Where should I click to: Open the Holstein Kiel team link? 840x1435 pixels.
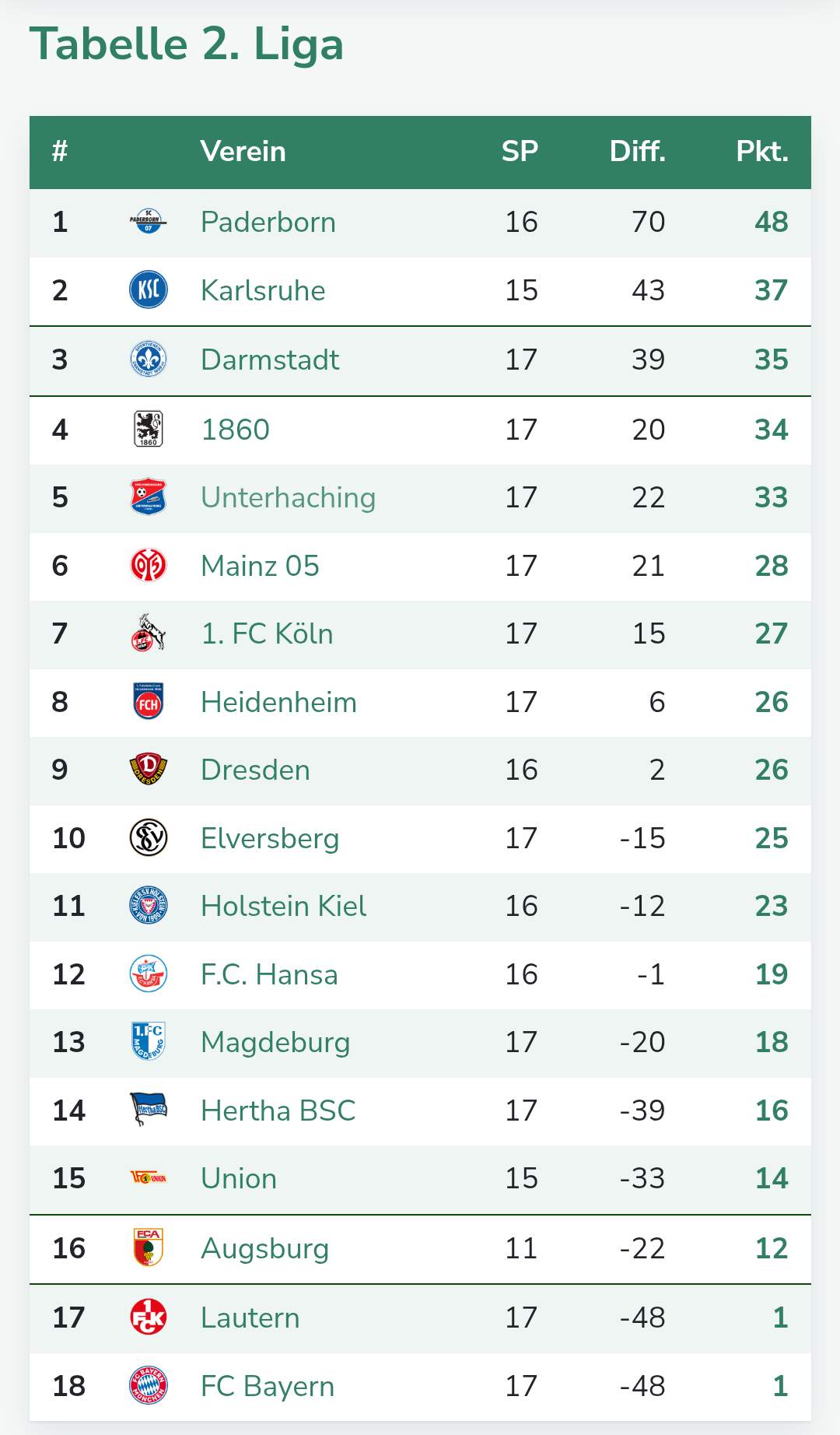tap(283, 907)
